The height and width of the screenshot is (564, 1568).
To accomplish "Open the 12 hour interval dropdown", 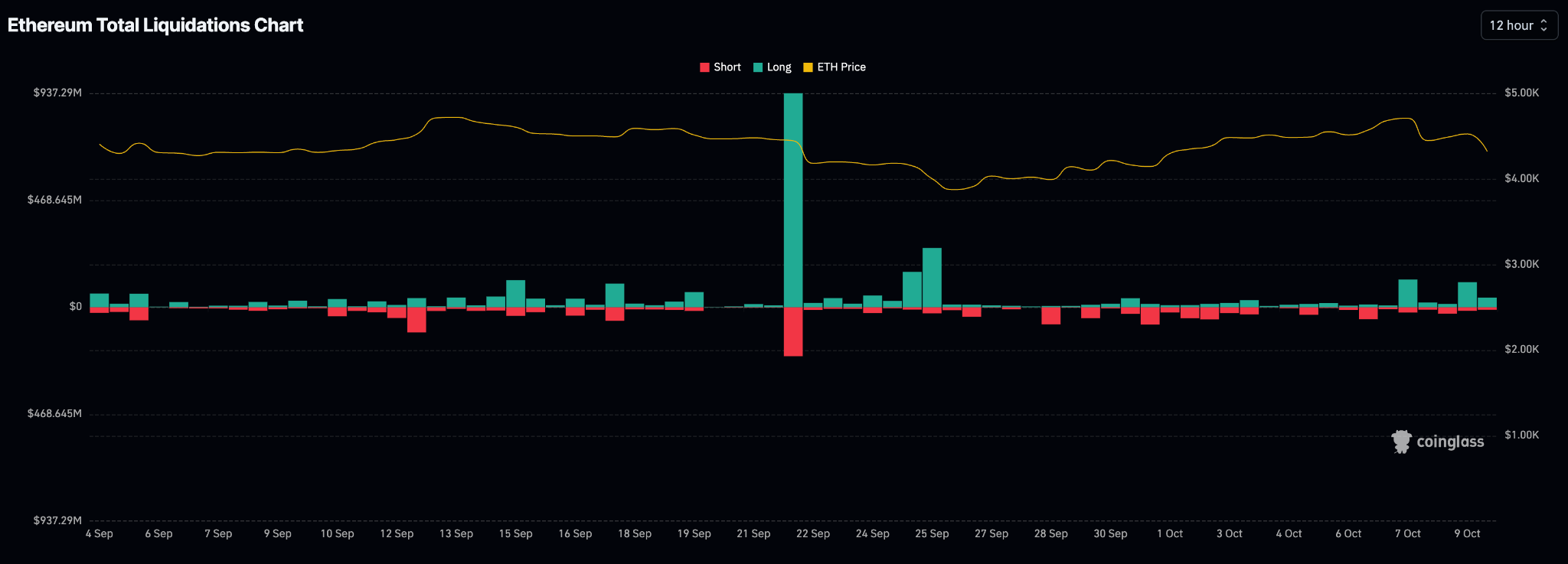I will coord(1518,25).
